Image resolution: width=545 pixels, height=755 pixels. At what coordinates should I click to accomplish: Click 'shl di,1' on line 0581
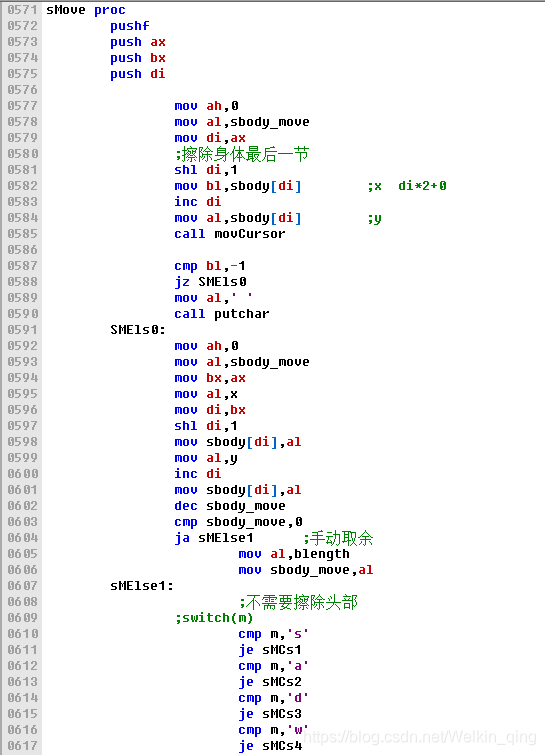pos(206,169)
